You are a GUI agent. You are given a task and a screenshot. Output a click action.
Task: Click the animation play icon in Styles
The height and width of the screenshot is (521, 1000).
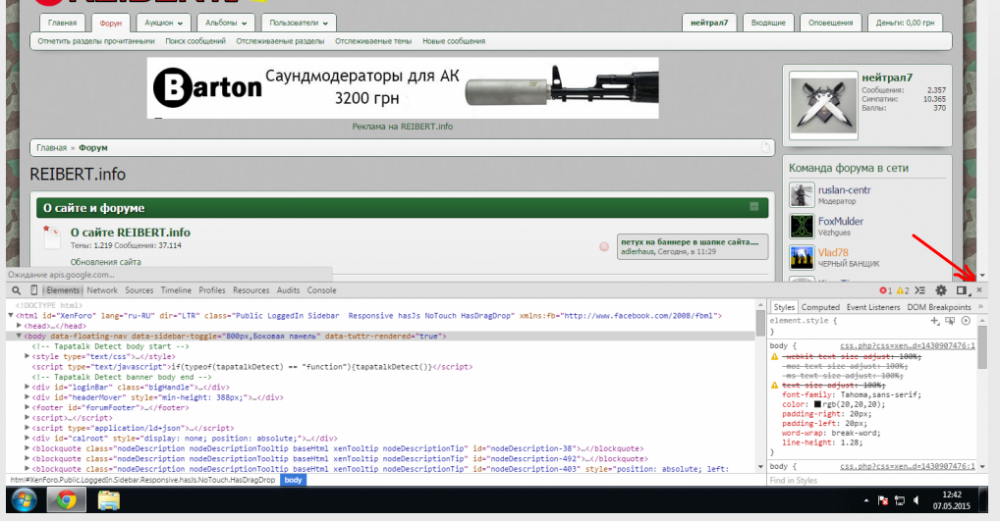pos(966,320)
